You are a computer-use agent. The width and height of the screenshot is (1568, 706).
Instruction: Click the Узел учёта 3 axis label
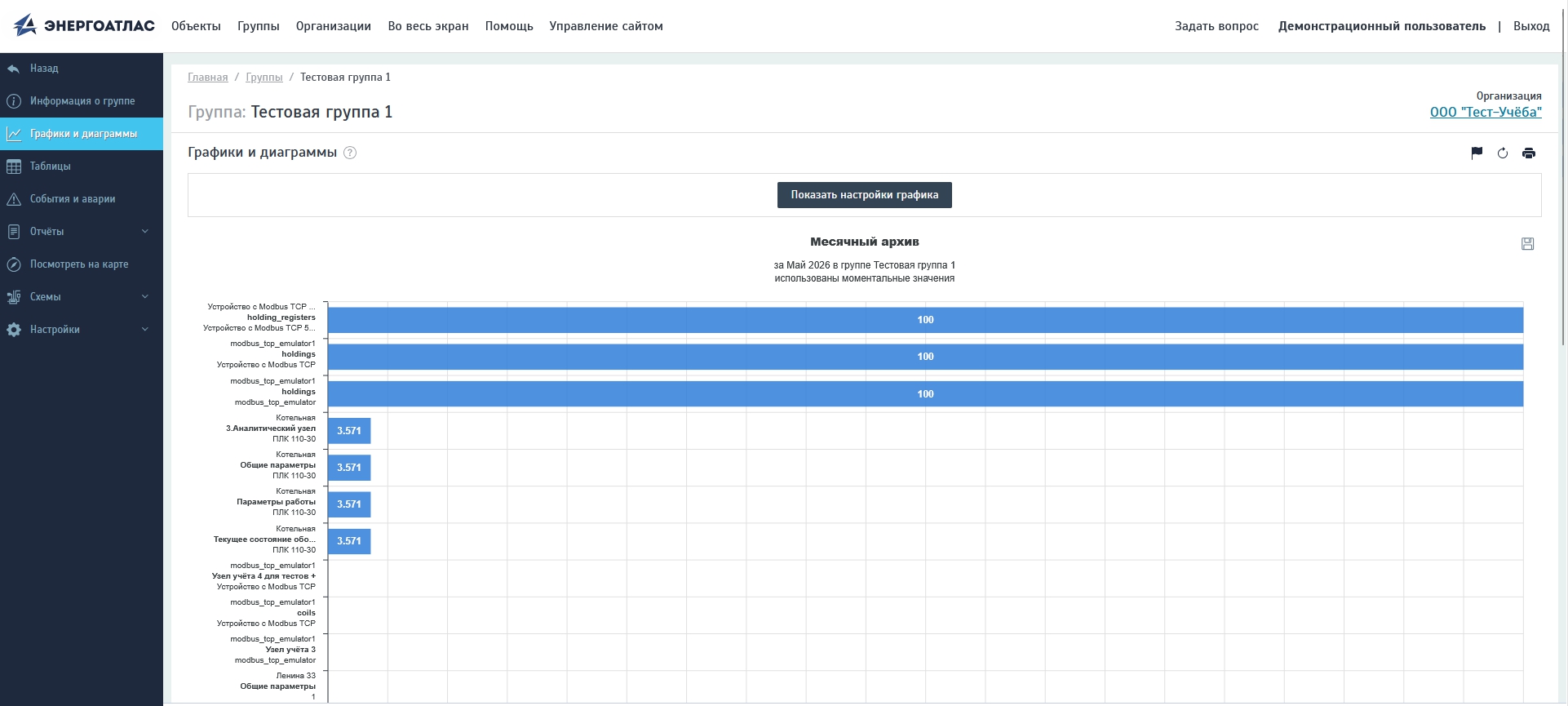click(x=290, y=650)
